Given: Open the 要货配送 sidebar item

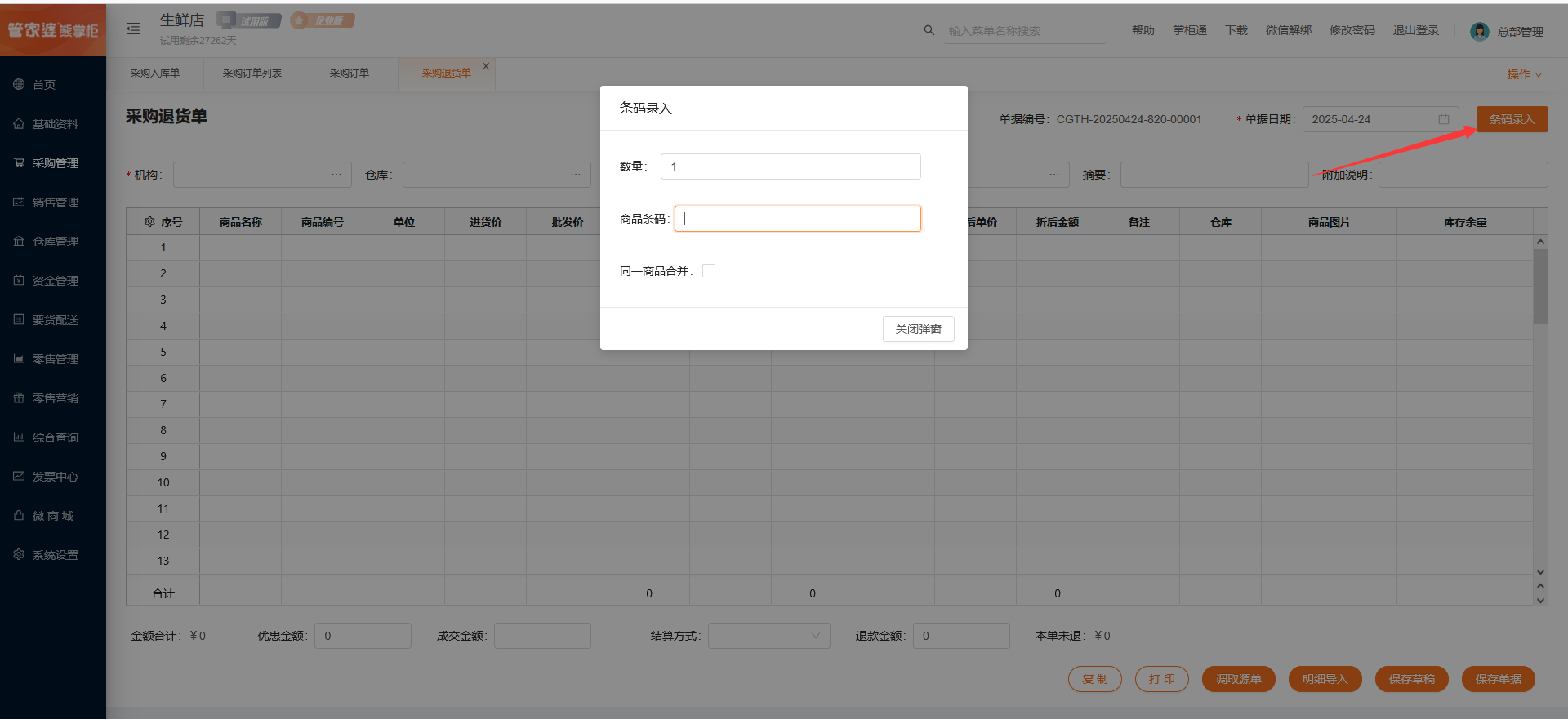Looking at the screenshot, I should [53, 320].
